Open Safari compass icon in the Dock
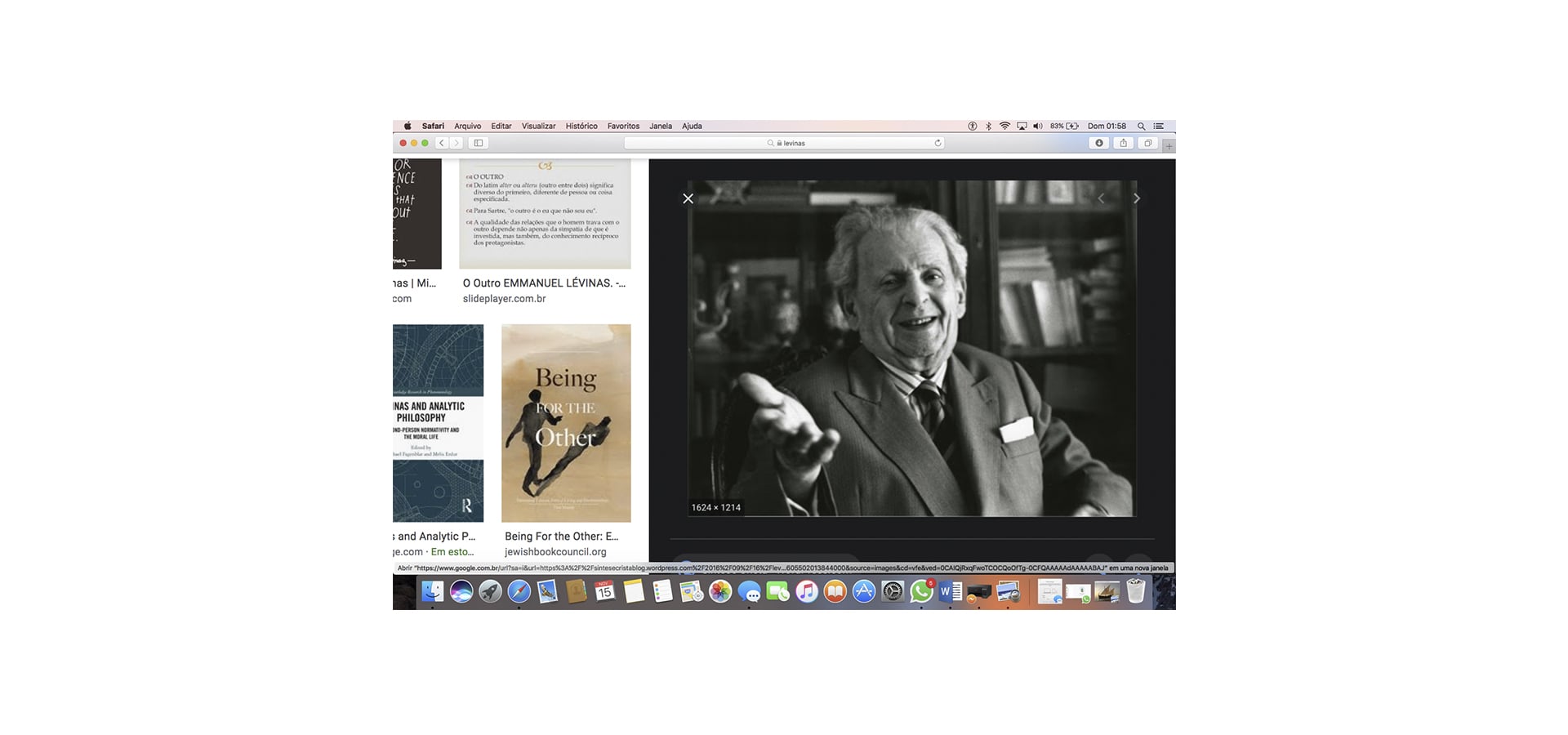This screenshot has height=735, width=1568. click(x=519, y=591)
